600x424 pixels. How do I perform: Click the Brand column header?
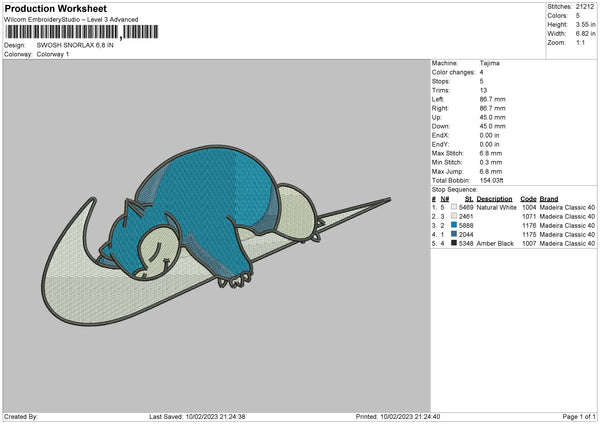(x=551, y=198)
